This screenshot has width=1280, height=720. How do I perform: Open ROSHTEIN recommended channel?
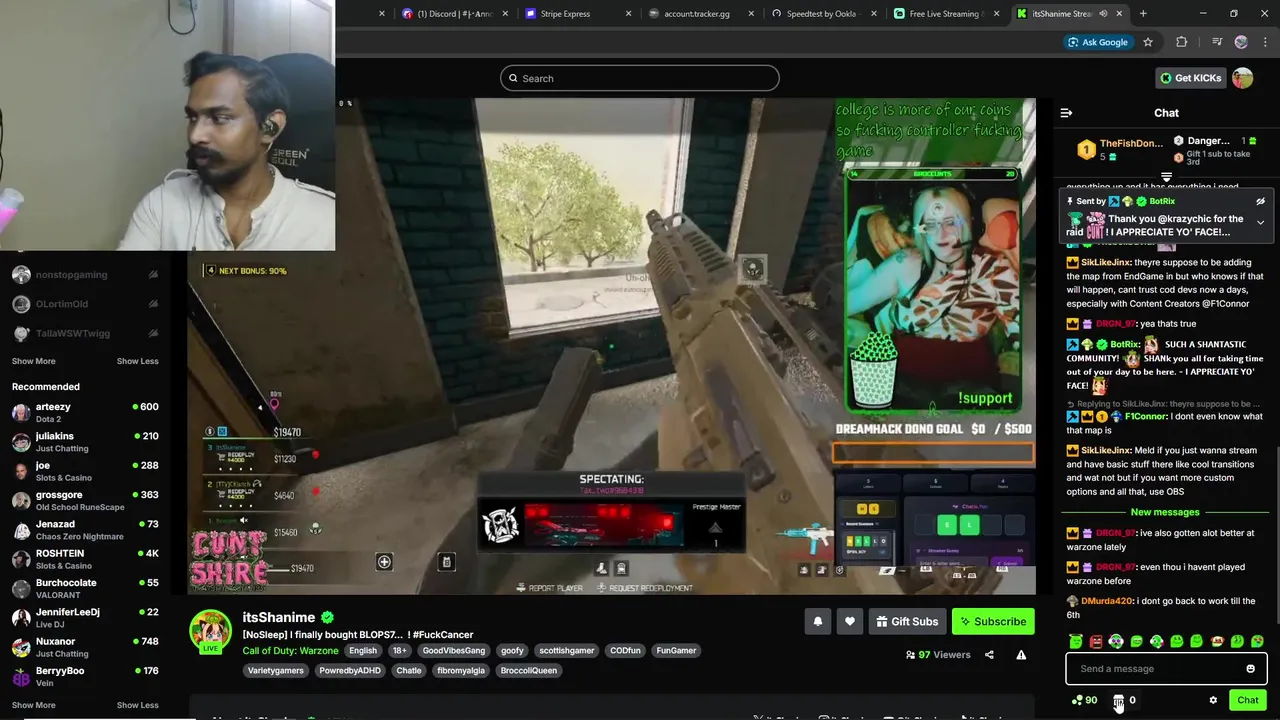point(85,559)
